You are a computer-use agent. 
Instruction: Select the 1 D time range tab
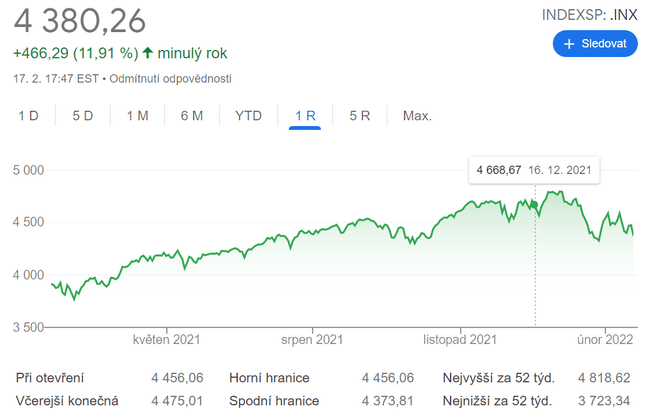tap(28, 116)
